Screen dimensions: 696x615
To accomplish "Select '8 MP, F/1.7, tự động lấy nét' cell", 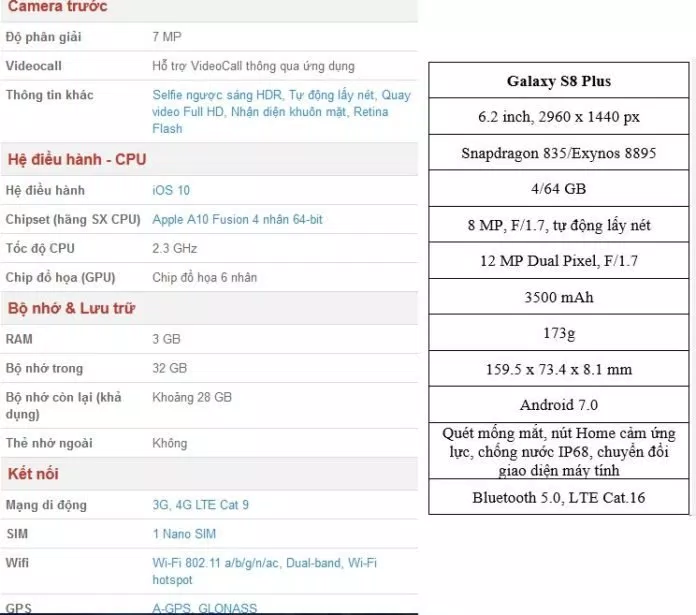I will (559, 225).
